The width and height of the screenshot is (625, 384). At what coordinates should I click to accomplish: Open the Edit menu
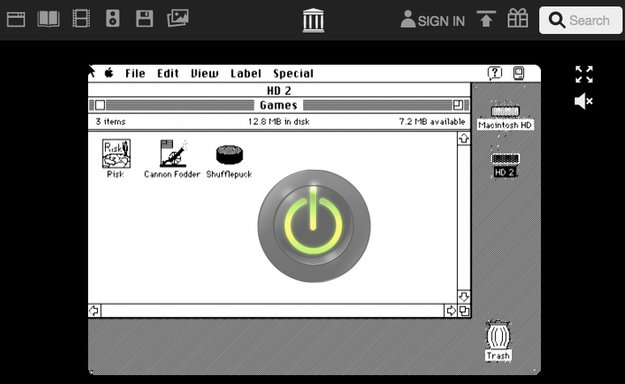168,73
